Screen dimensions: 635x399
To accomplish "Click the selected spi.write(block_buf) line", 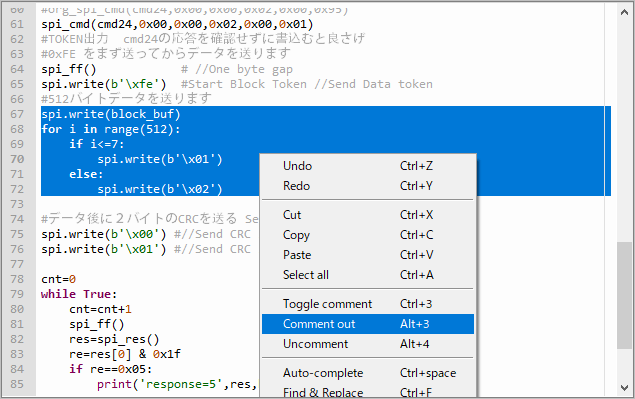I will pos(111,114).
